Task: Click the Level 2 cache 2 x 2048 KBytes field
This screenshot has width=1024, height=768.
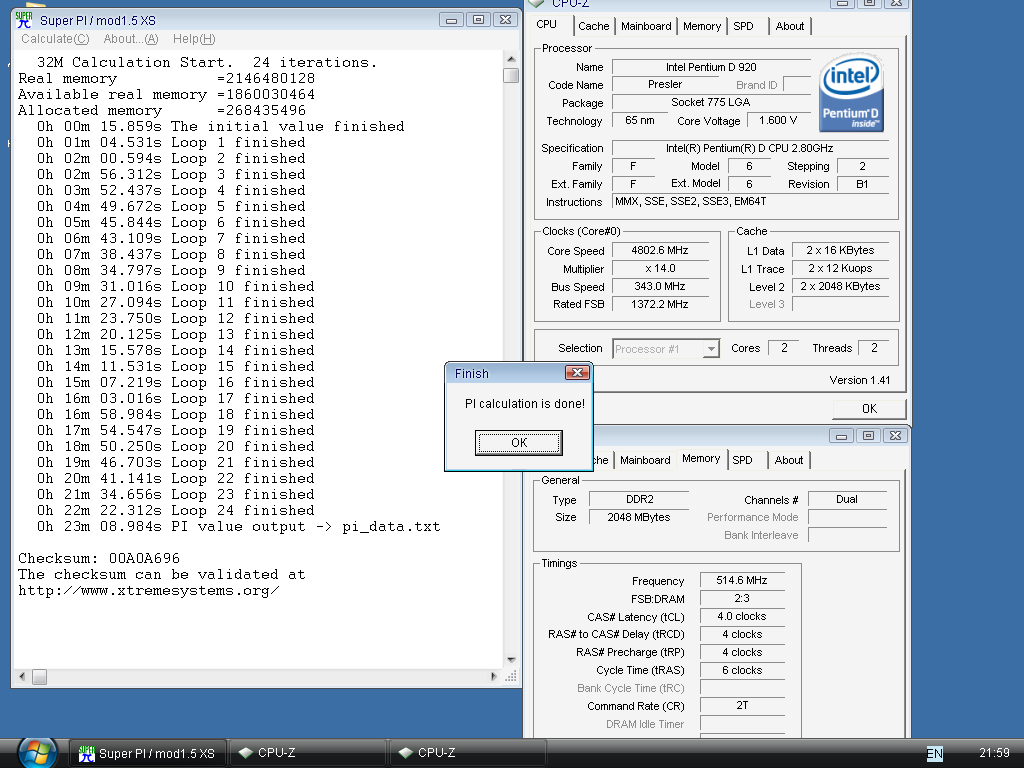Action: pyautogui.click(x=840, y=287)
